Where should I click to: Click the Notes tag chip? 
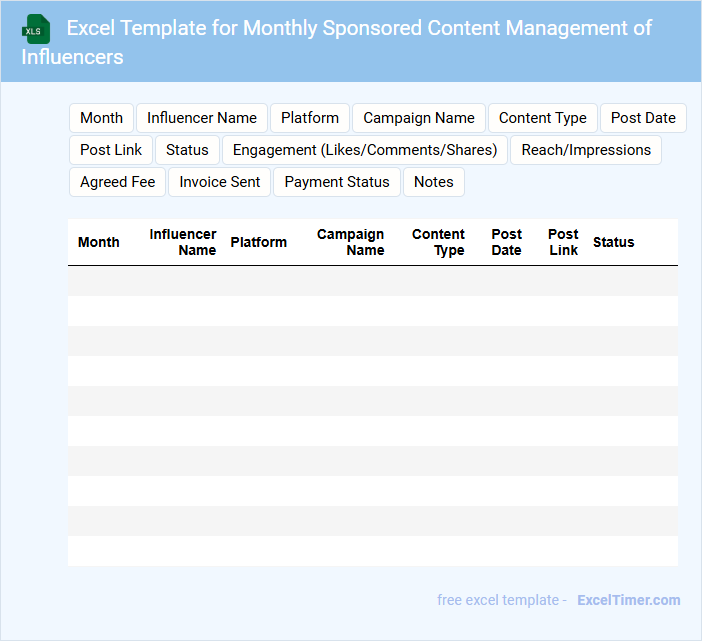click(434, 182)
